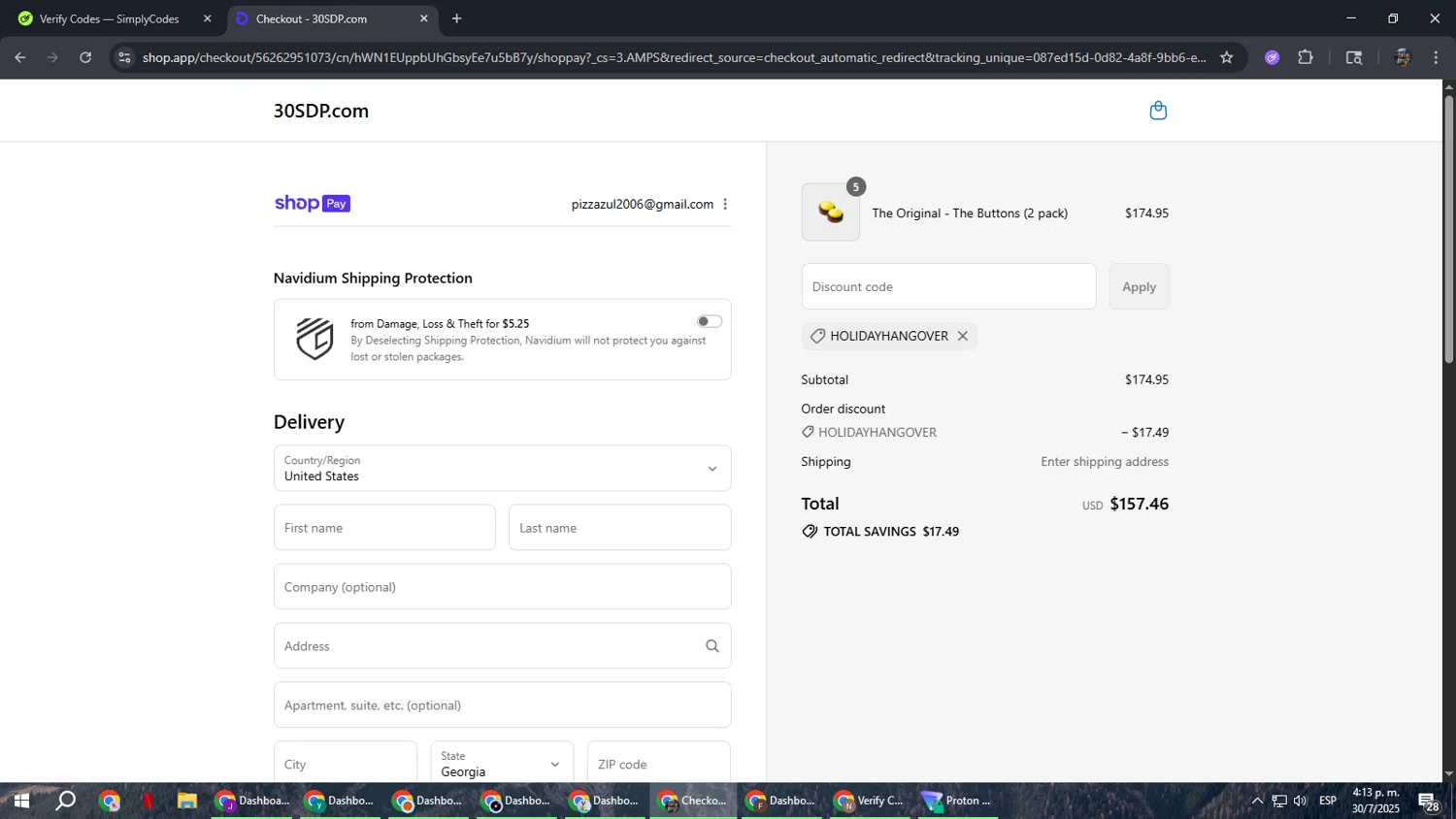Click the Navidium shield logo
Viewport: 1456px width, 819px height.
(314, 339)
